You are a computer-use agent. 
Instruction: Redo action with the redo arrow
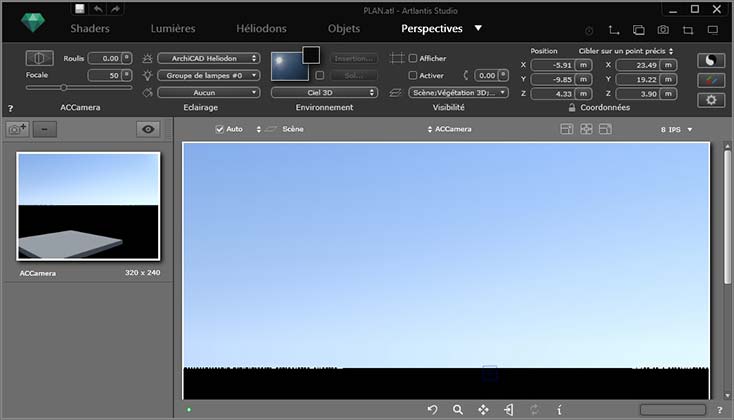click(x=115, y=9)
